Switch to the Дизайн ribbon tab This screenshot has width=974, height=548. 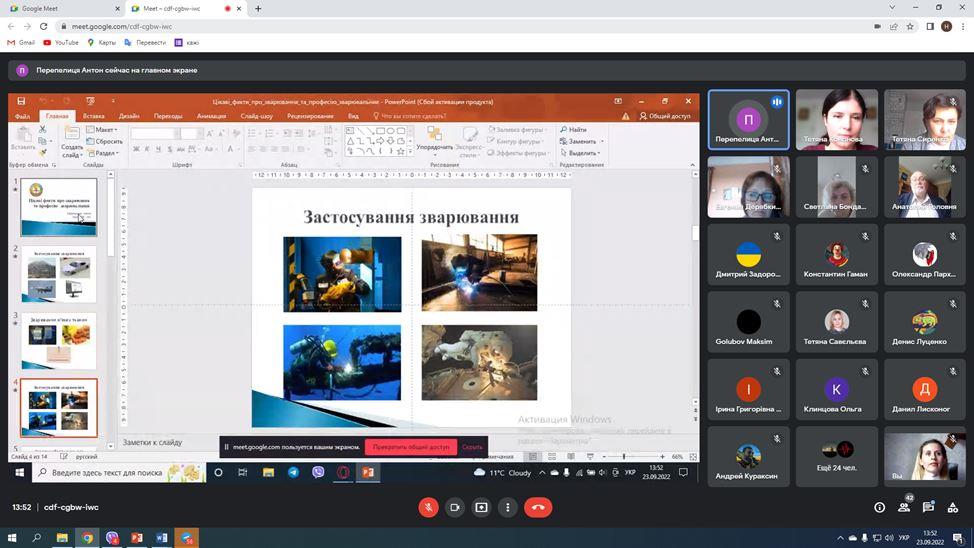tap(129, 116)
